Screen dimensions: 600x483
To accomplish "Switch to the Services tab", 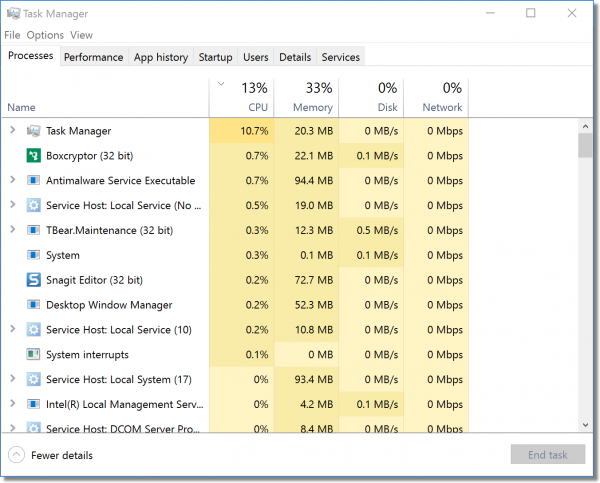I will (341, 57).
